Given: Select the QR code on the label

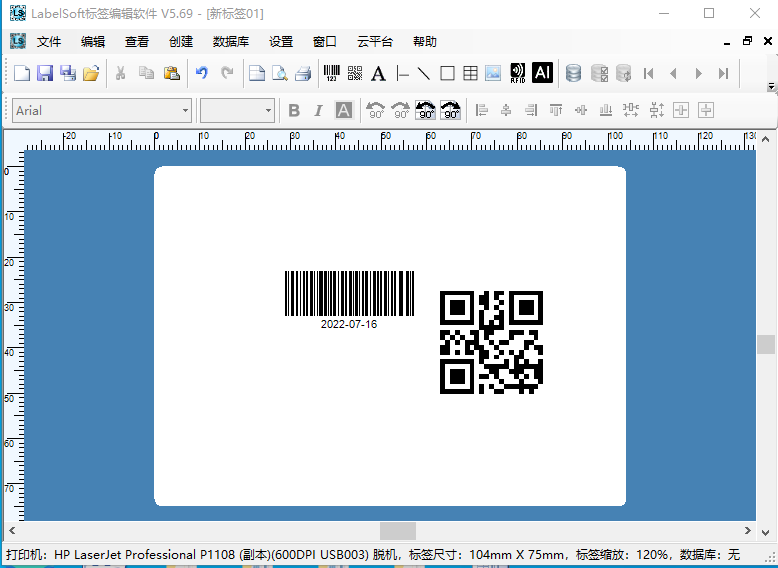Looking at the screenshot, I should click(x=491, y=342).
